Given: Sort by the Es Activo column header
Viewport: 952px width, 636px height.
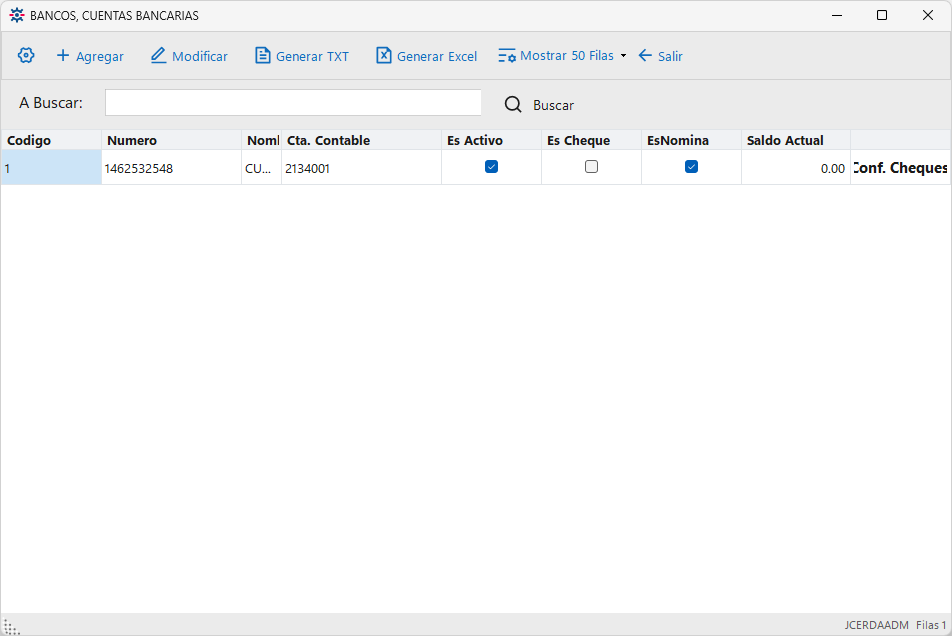Looking at the screenshot, I should [491, 140].
